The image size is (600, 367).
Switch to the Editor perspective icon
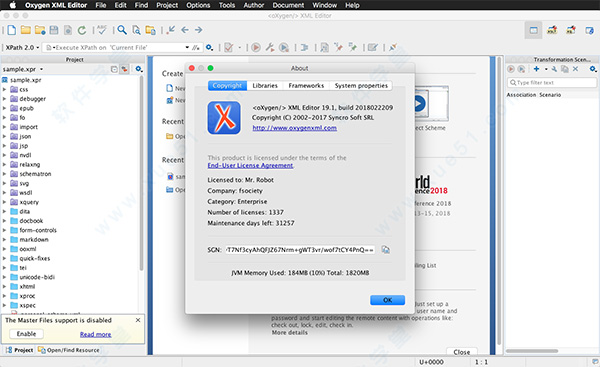click(533, 30)
